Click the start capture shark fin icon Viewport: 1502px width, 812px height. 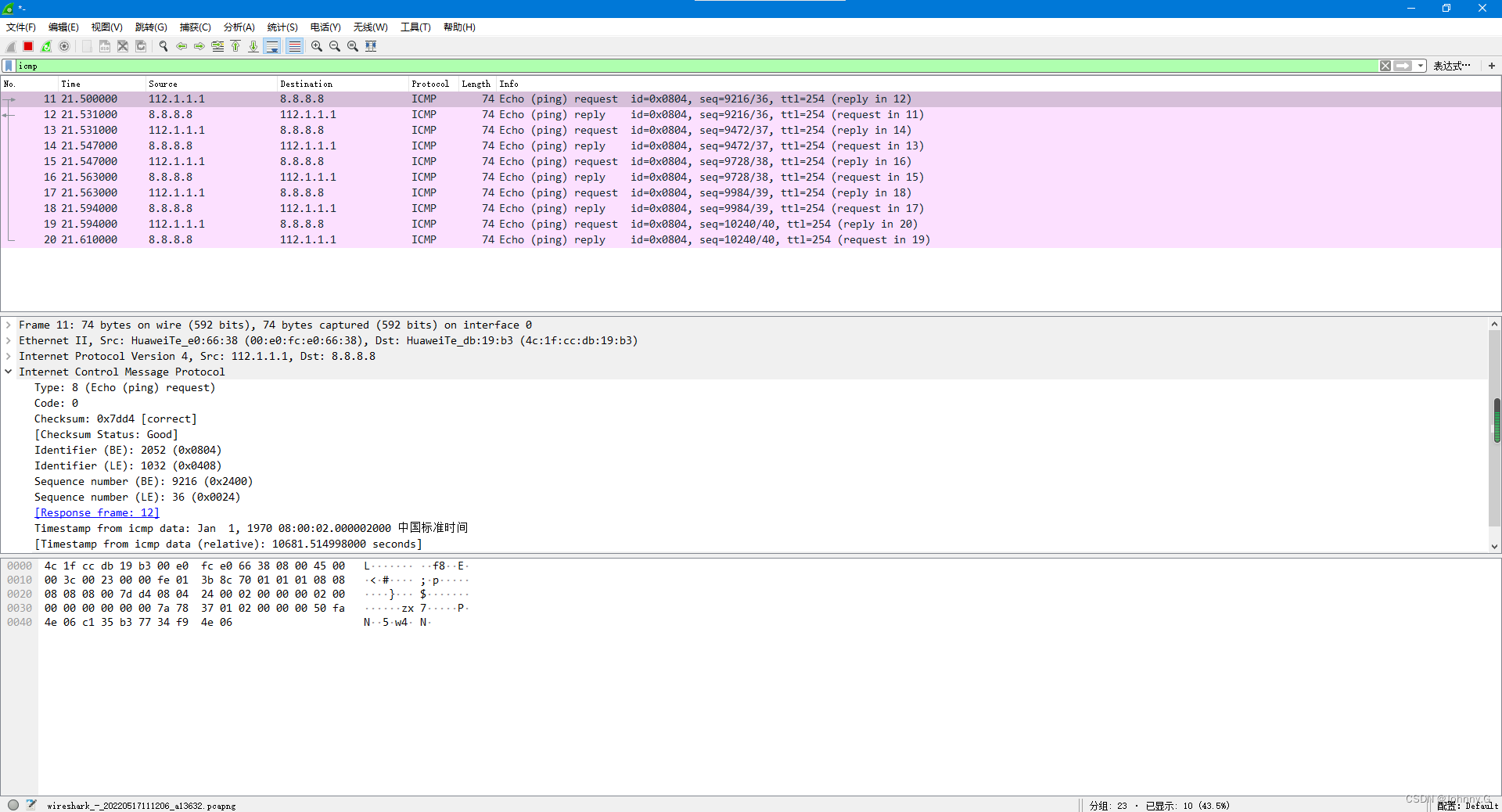coord(11,46)
